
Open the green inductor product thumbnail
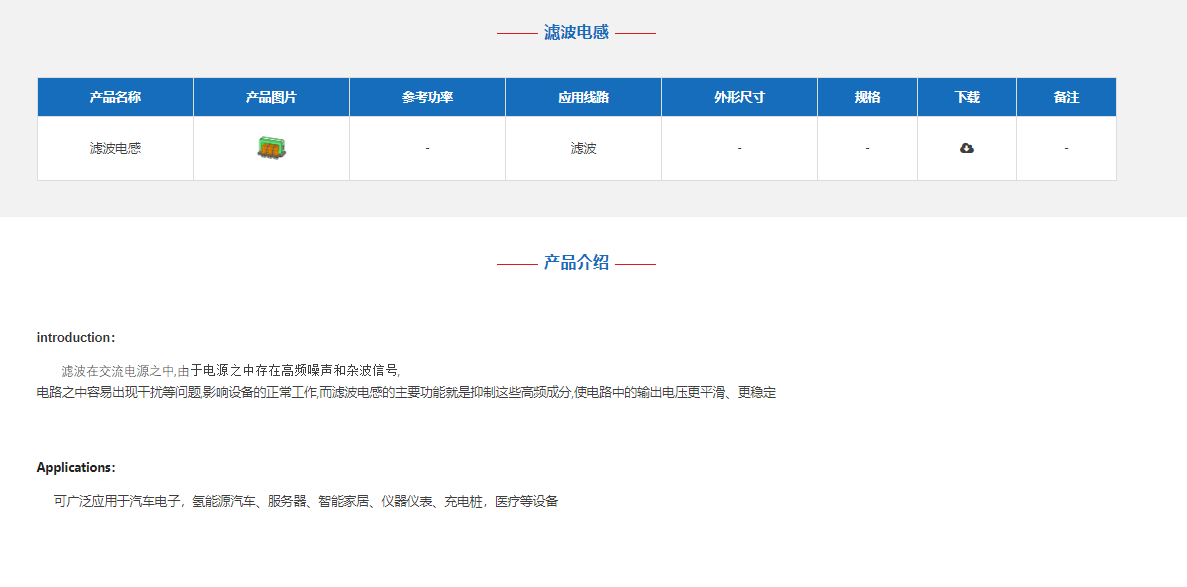point(271,148)
